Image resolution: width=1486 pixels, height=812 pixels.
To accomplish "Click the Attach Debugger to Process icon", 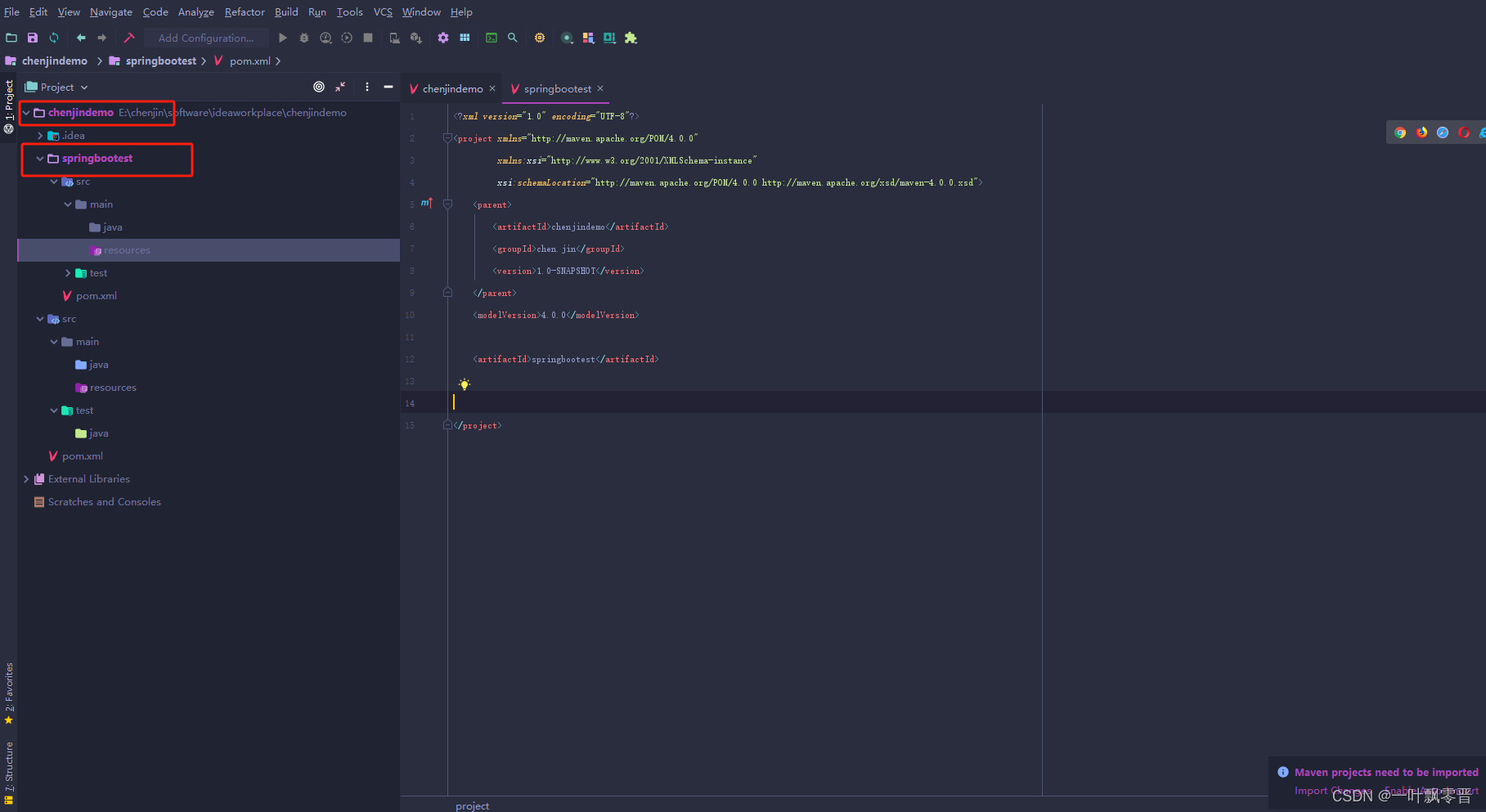I will click(x=395, y=38).
